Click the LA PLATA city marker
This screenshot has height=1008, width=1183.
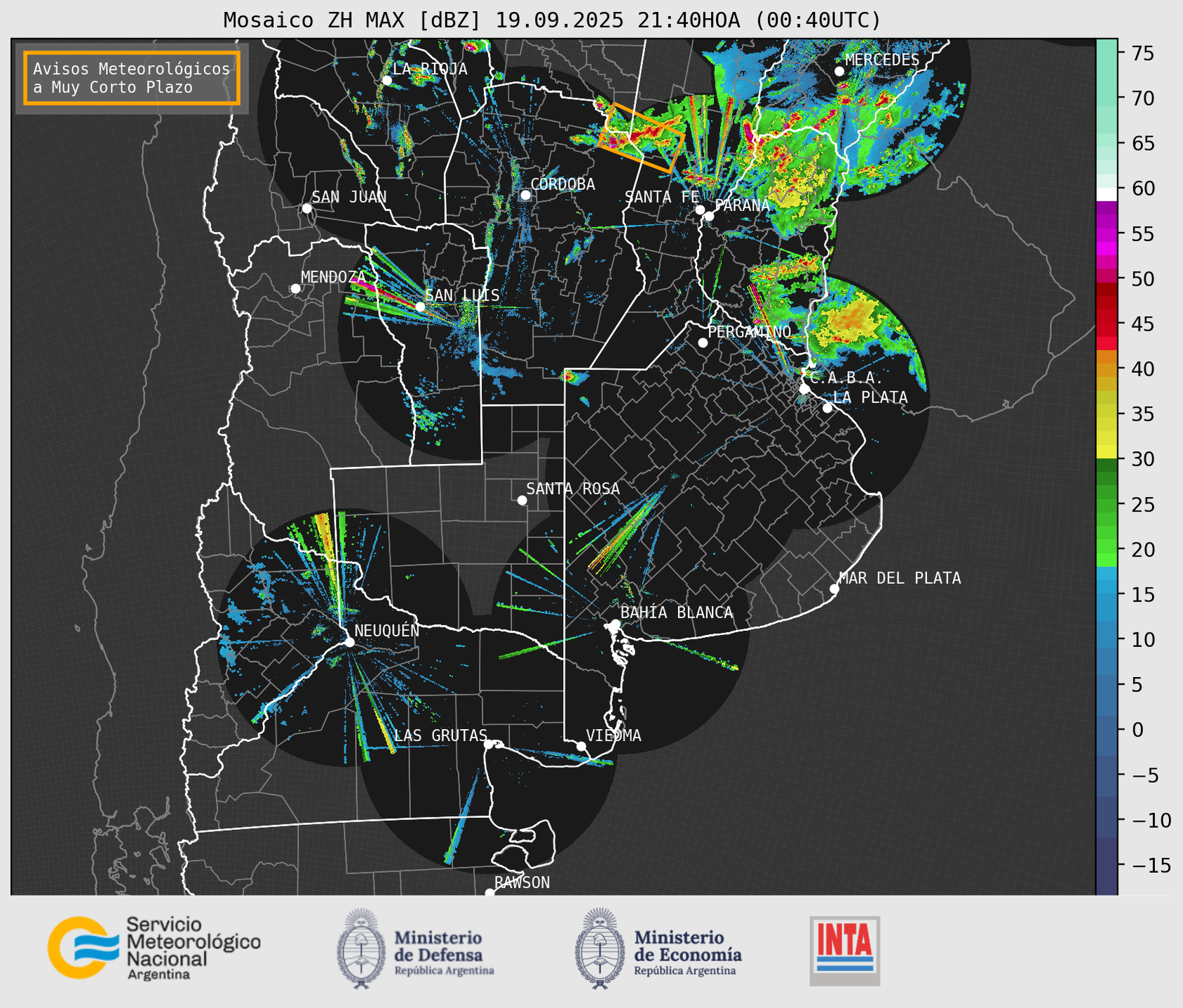(827, 408)
